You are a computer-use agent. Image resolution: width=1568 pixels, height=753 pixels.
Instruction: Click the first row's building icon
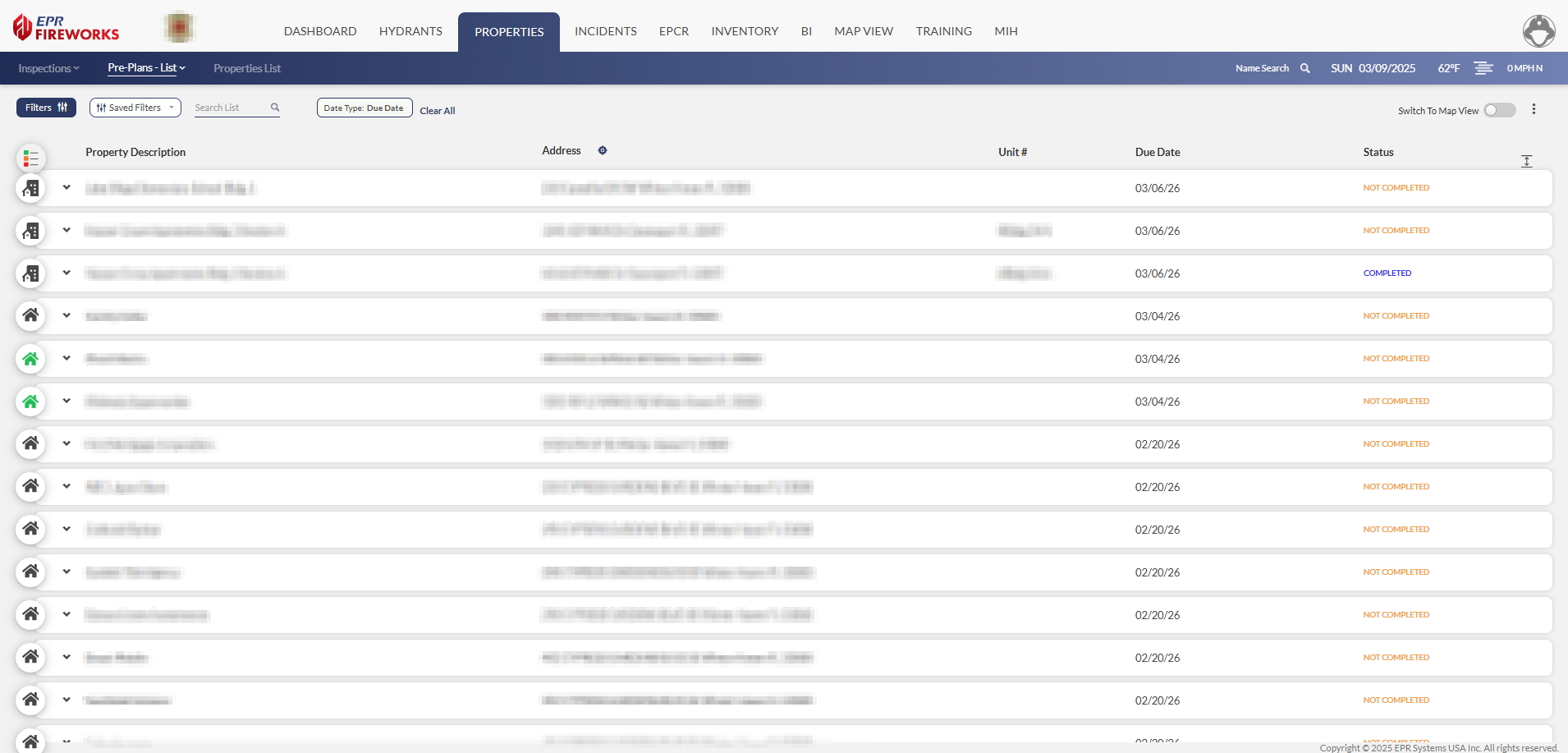point(31,188)
